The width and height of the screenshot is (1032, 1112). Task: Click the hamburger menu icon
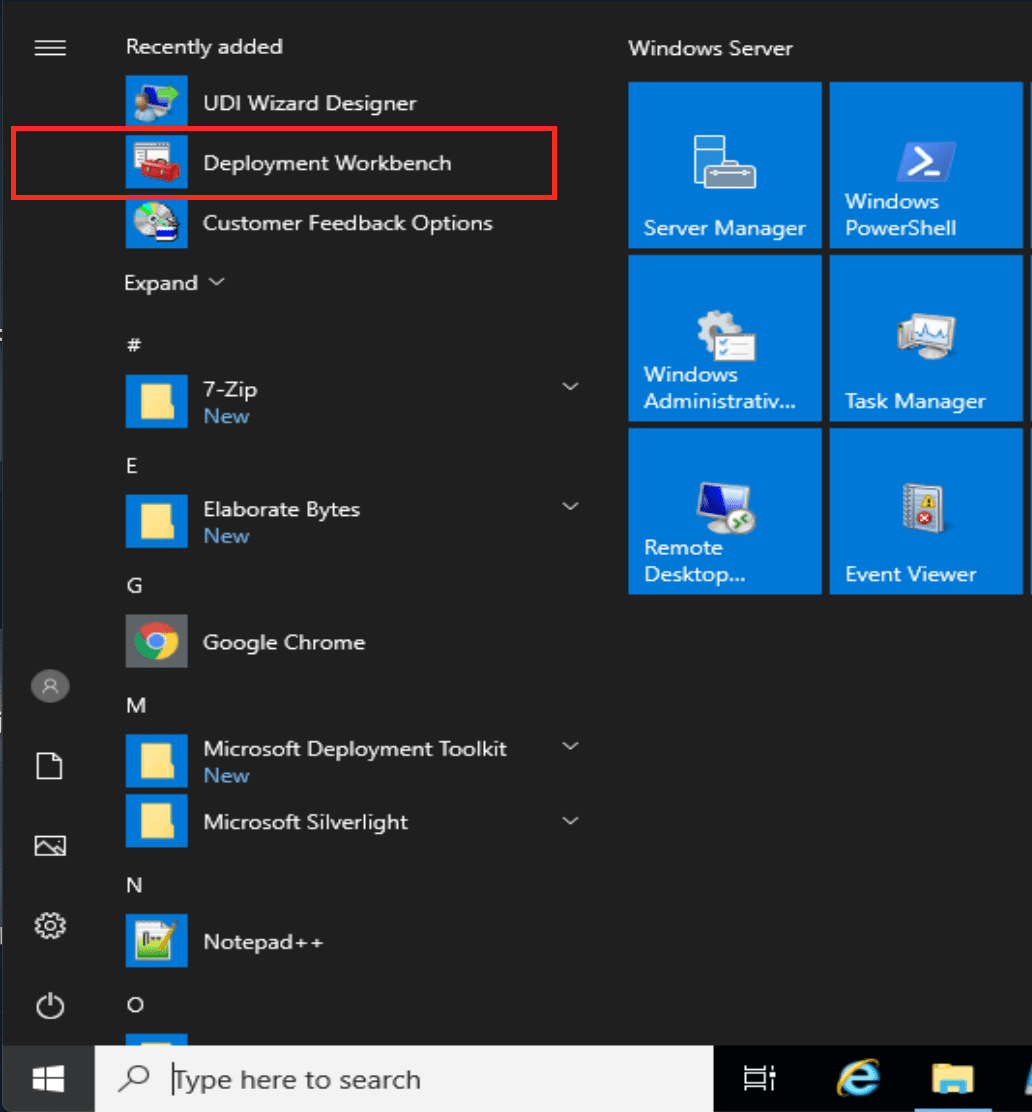click(50, 48)
